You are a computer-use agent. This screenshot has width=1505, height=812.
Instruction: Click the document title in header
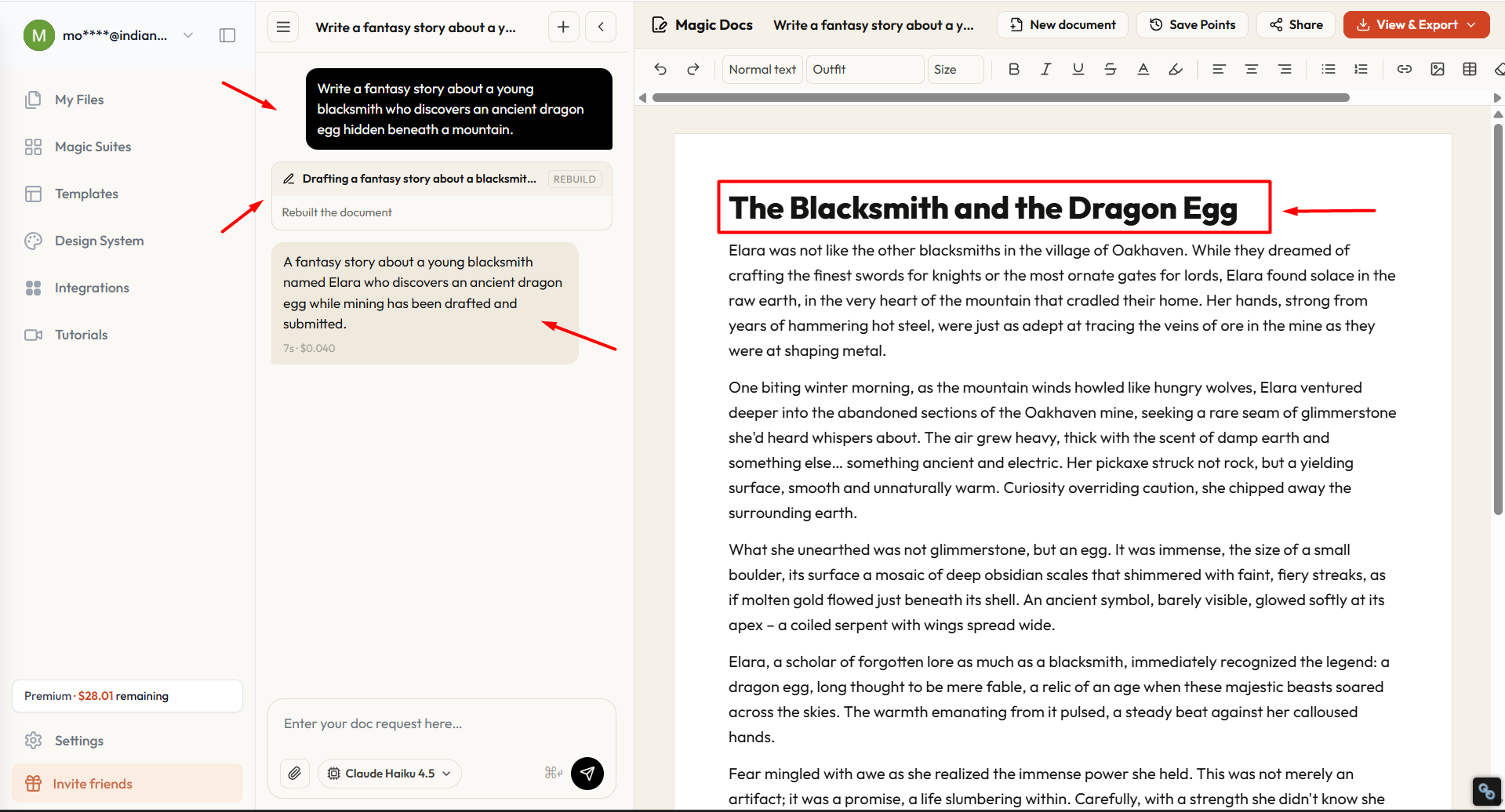(x=874, y=25)
